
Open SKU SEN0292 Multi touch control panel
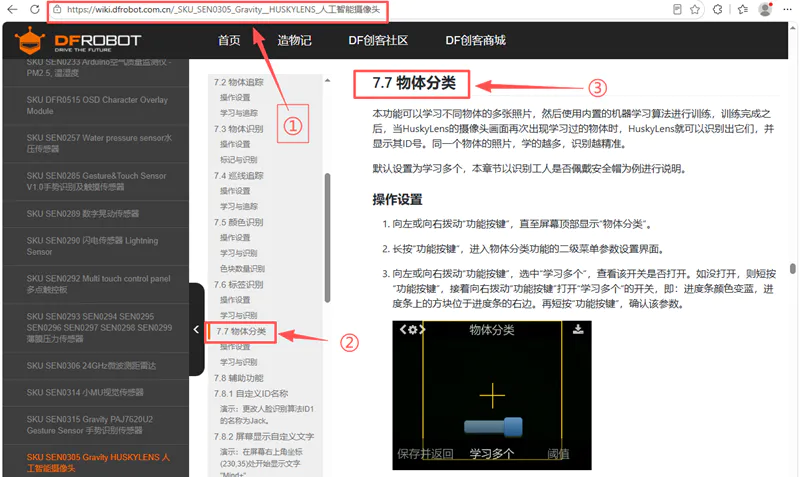(96, 284)
